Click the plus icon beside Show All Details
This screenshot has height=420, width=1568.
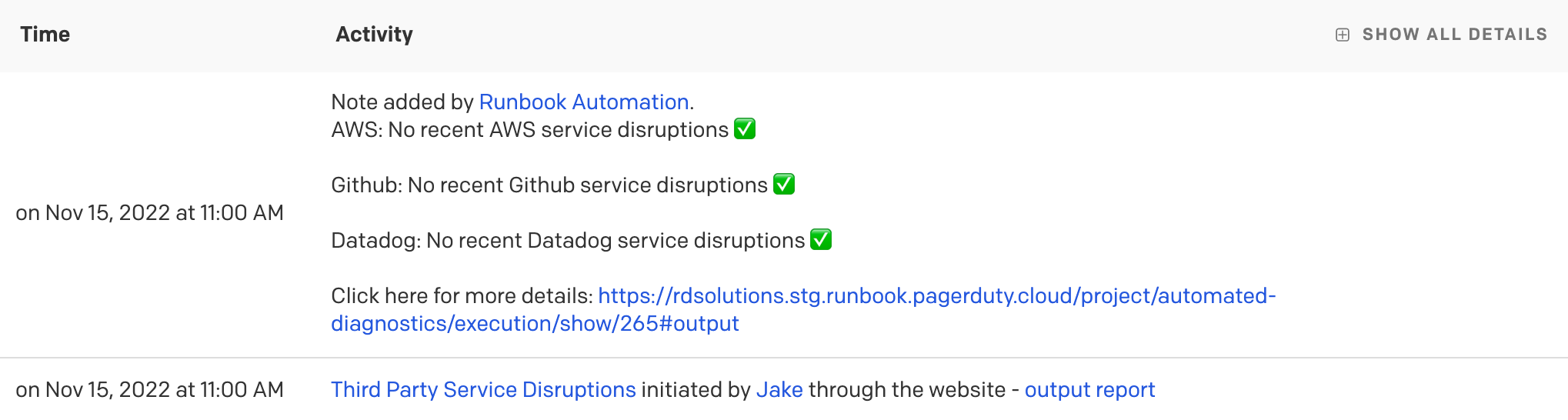[x=1343, y=35]
